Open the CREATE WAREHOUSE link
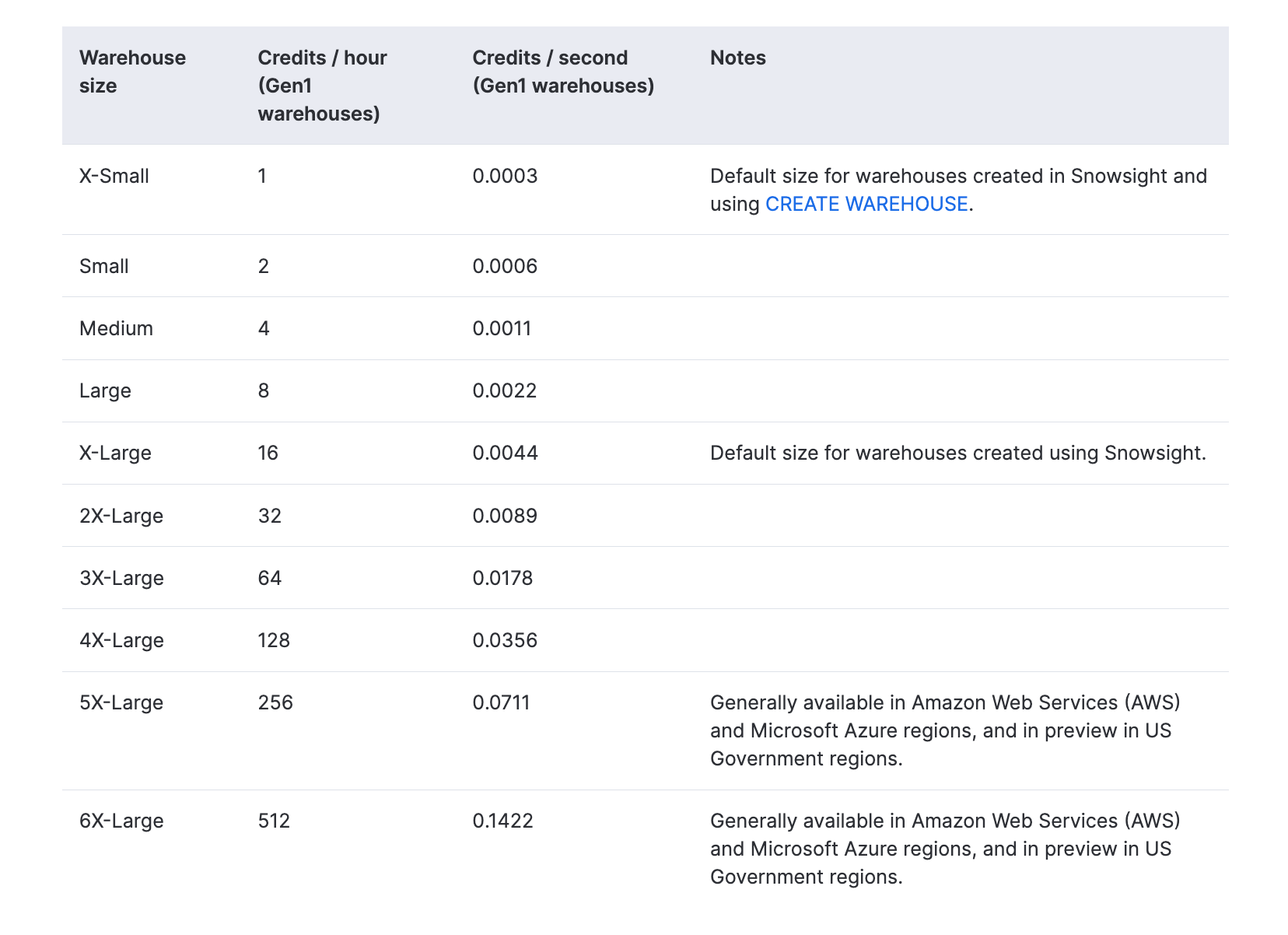Screen dimensions: 1288x935 pos(866,204)
